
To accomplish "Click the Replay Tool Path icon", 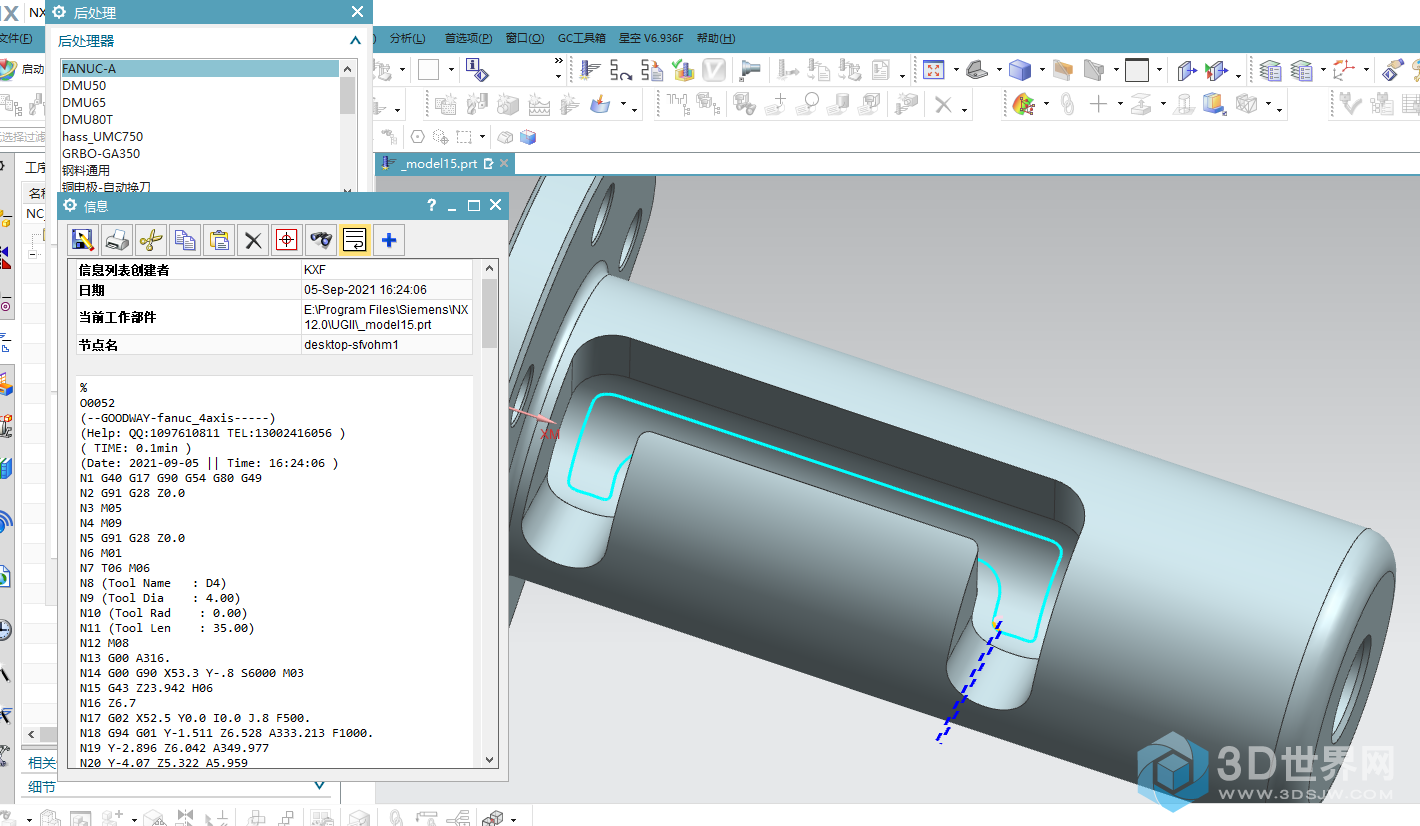I will [621, 70].
